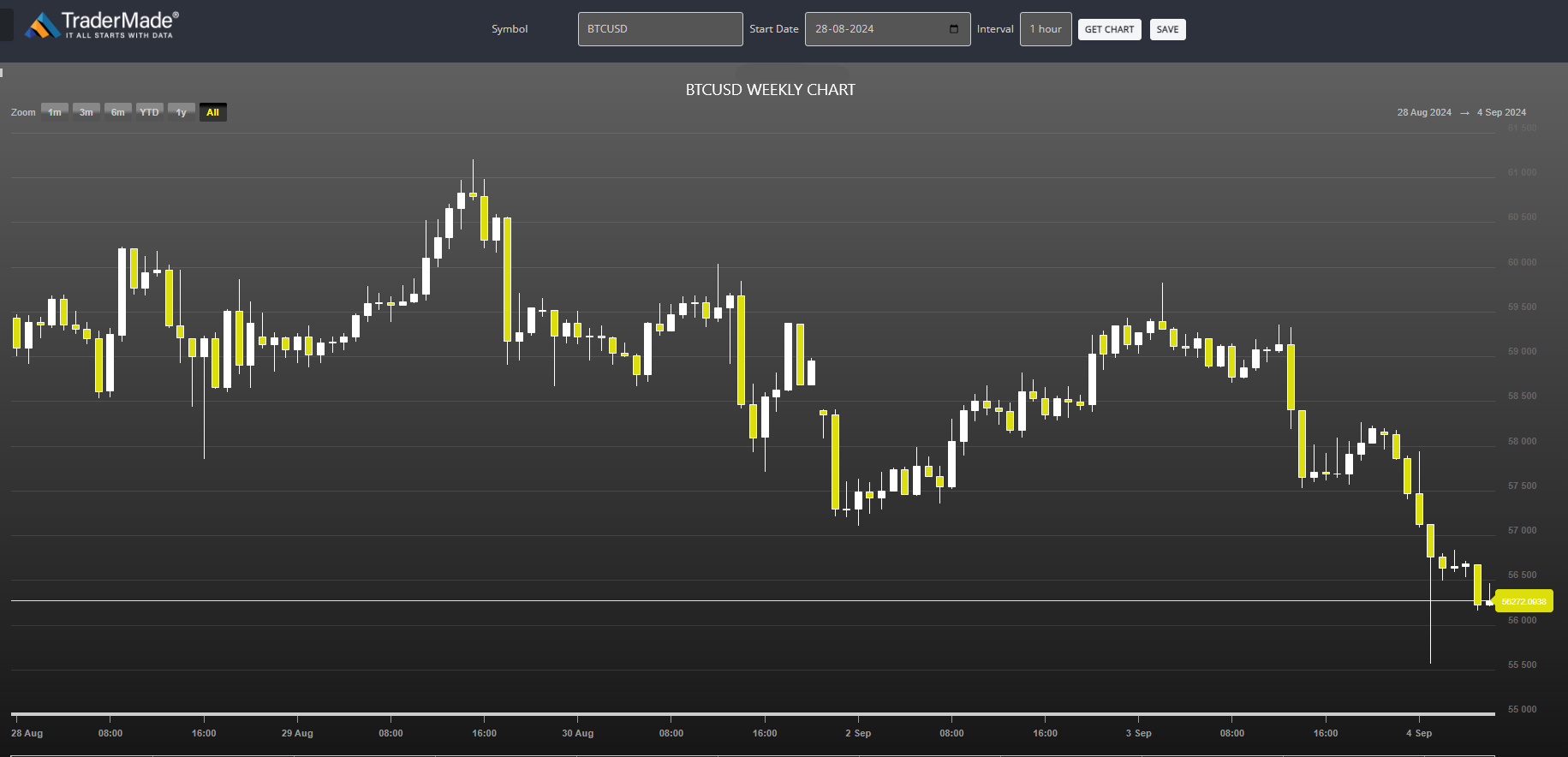Click the chart title BTCUSD WEEKLY CHART
This screenshot has width=1568, height=757.
tap(771, 90)
